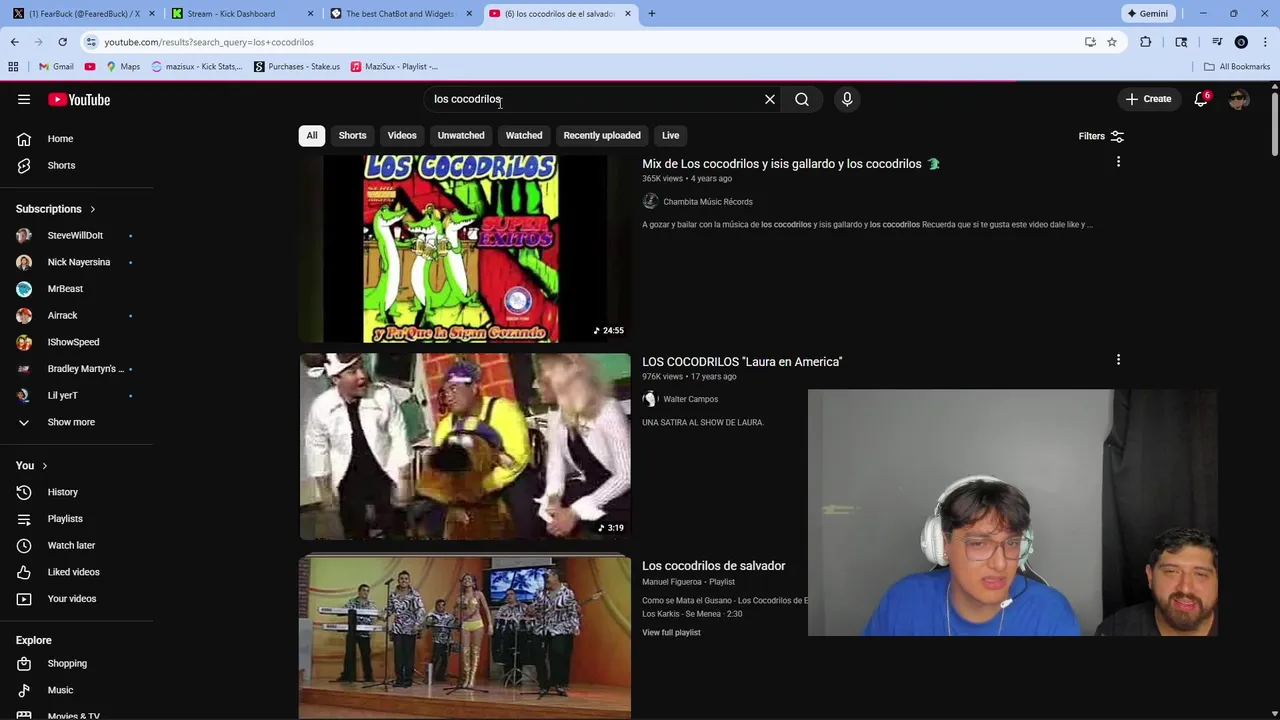Screen dimensions: 1280x720
Task: Click the magnifier search button
Action: pos(802,99)
